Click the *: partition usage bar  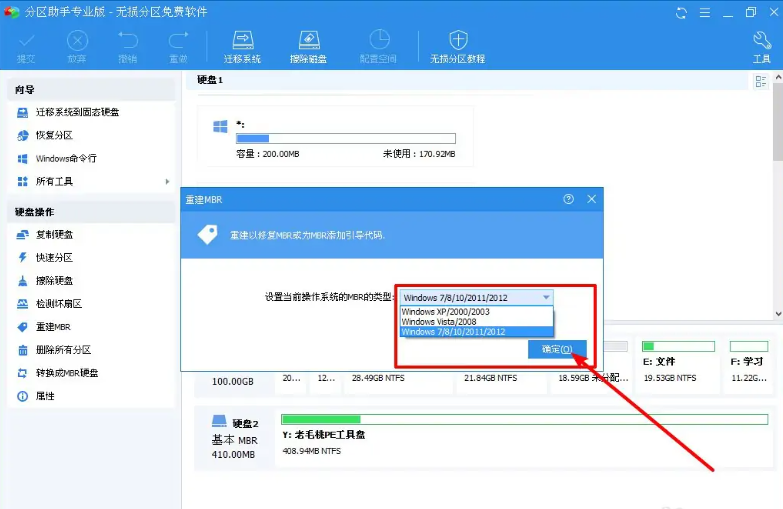(346, 138)
